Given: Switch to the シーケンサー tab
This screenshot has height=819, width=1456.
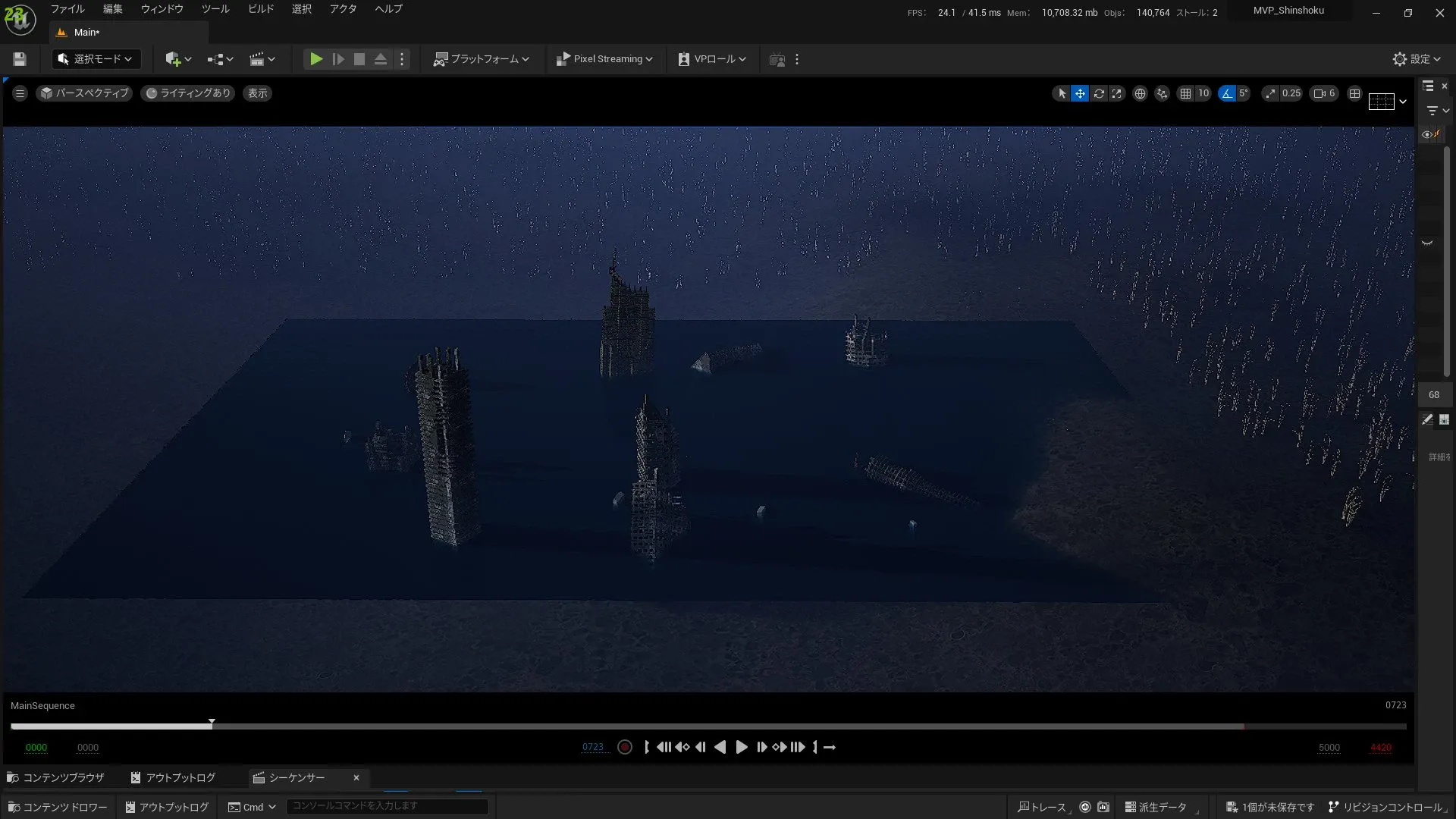Looking at the screenshot, I should (297, 777).
